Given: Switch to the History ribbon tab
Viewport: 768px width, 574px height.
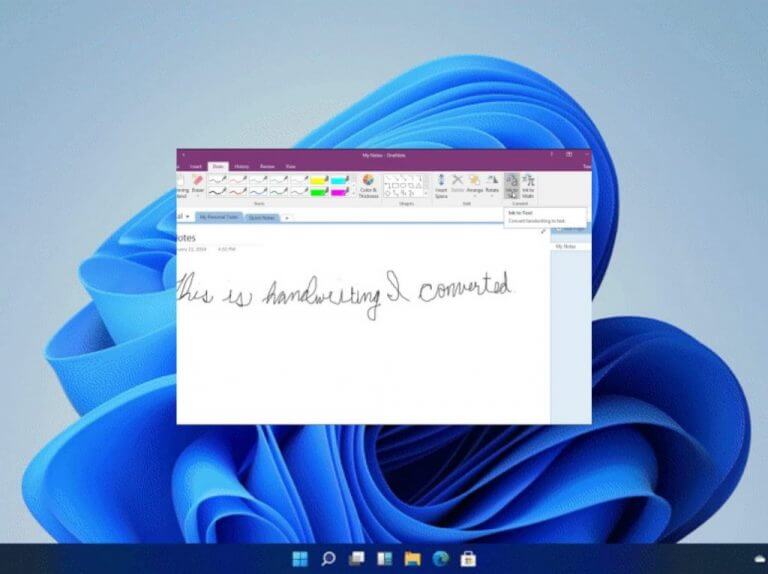Looking at the screenshot, I should 241,167.
